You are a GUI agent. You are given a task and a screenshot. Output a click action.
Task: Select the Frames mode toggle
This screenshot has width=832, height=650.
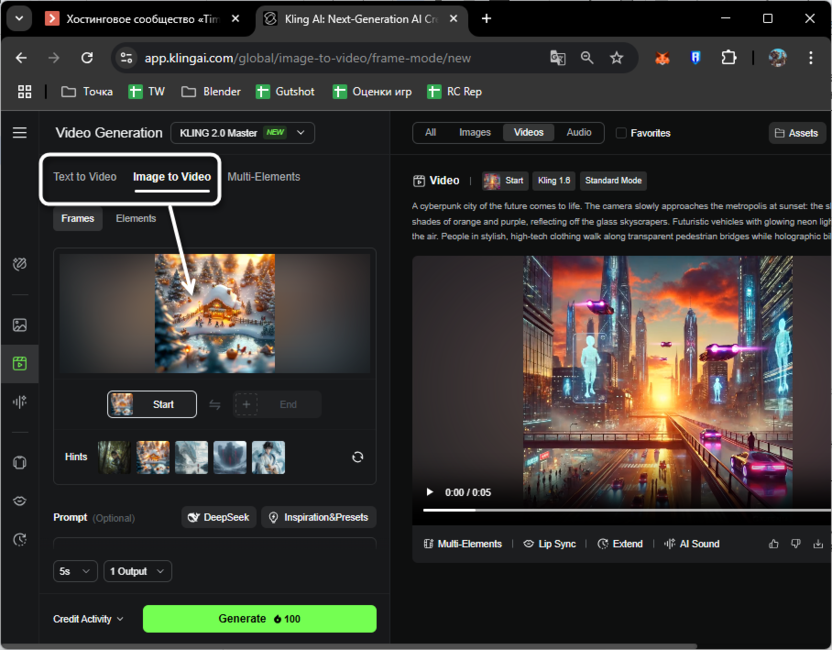tap(77, 219)
